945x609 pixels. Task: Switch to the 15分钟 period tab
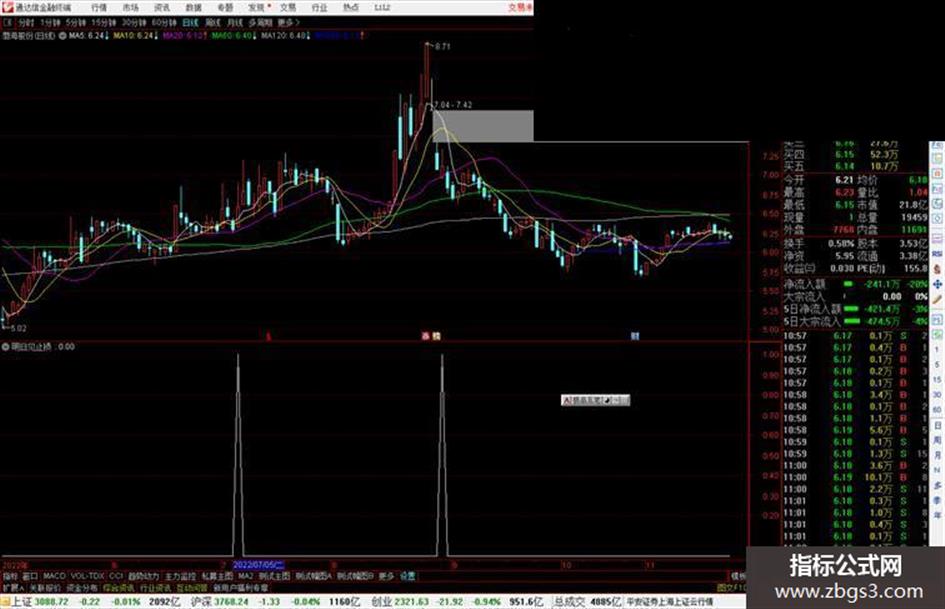(104, 22)
